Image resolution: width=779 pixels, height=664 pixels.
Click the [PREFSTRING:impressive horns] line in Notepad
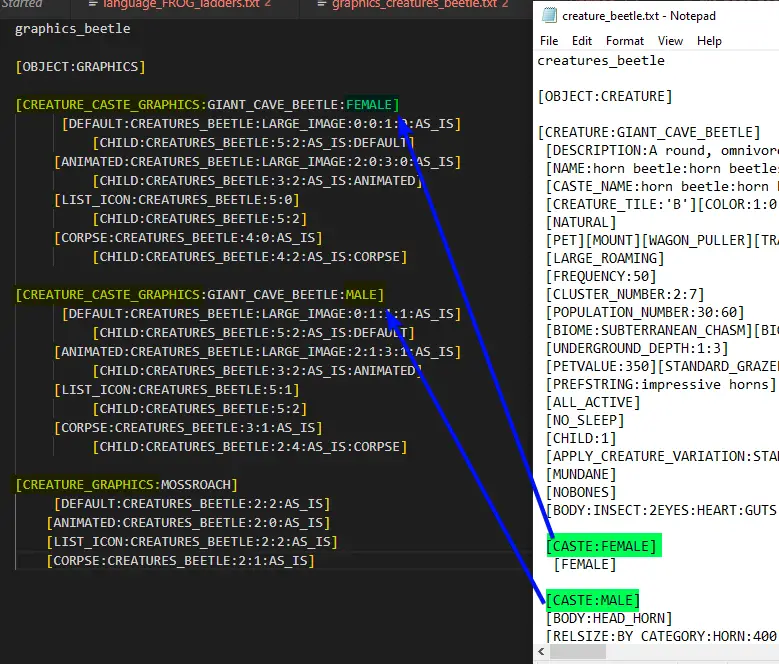661,384
